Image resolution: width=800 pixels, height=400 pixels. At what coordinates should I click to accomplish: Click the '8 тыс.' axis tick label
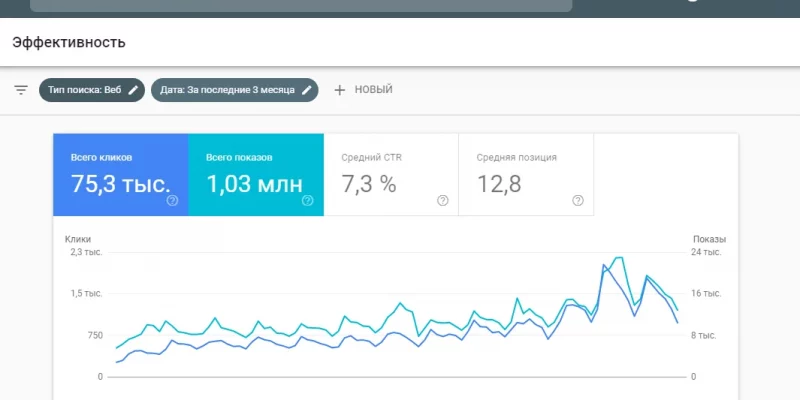click(x=704, y=336)
